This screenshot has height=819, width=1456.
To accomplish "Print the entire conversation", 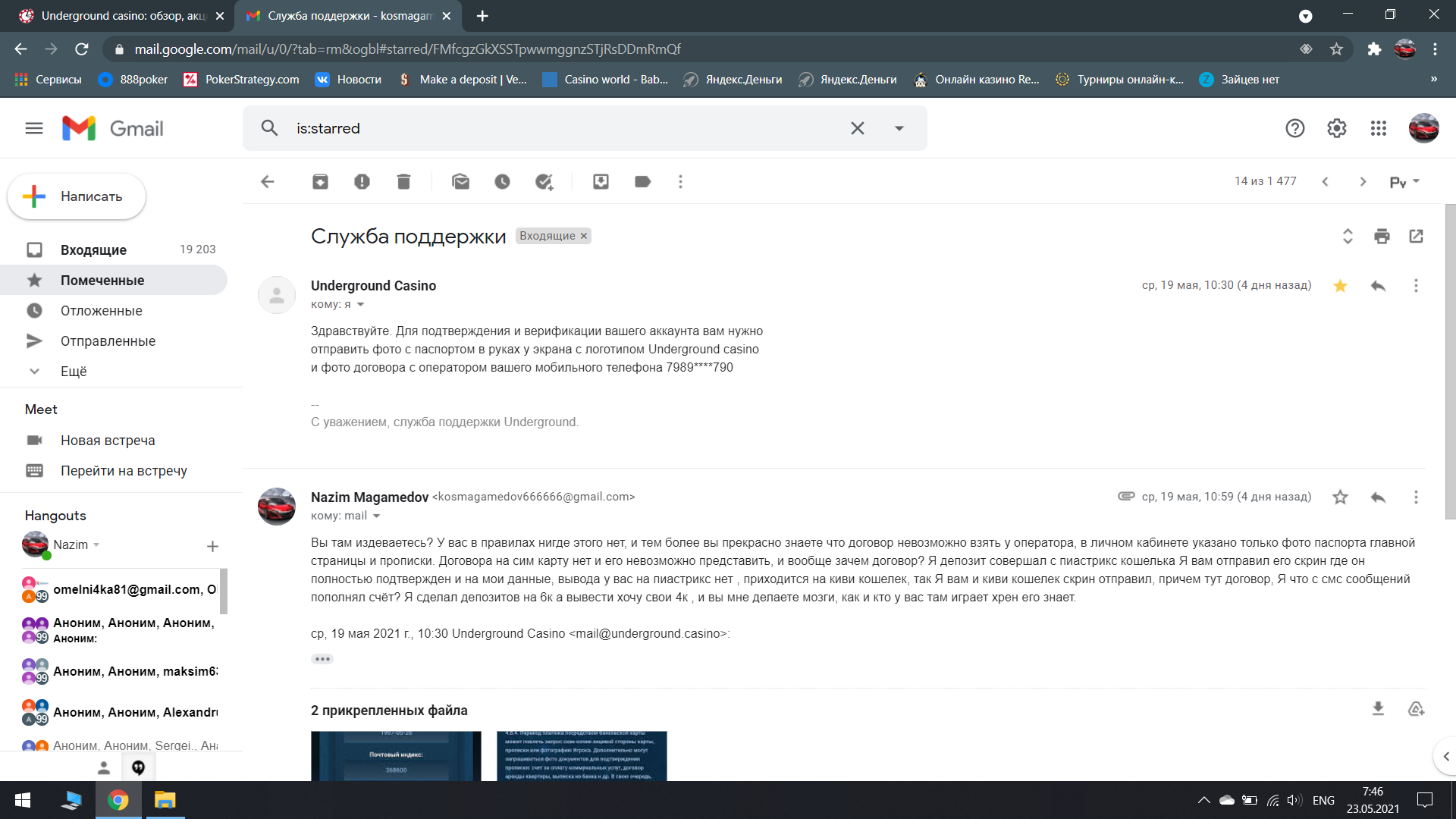I will 1382,236.
